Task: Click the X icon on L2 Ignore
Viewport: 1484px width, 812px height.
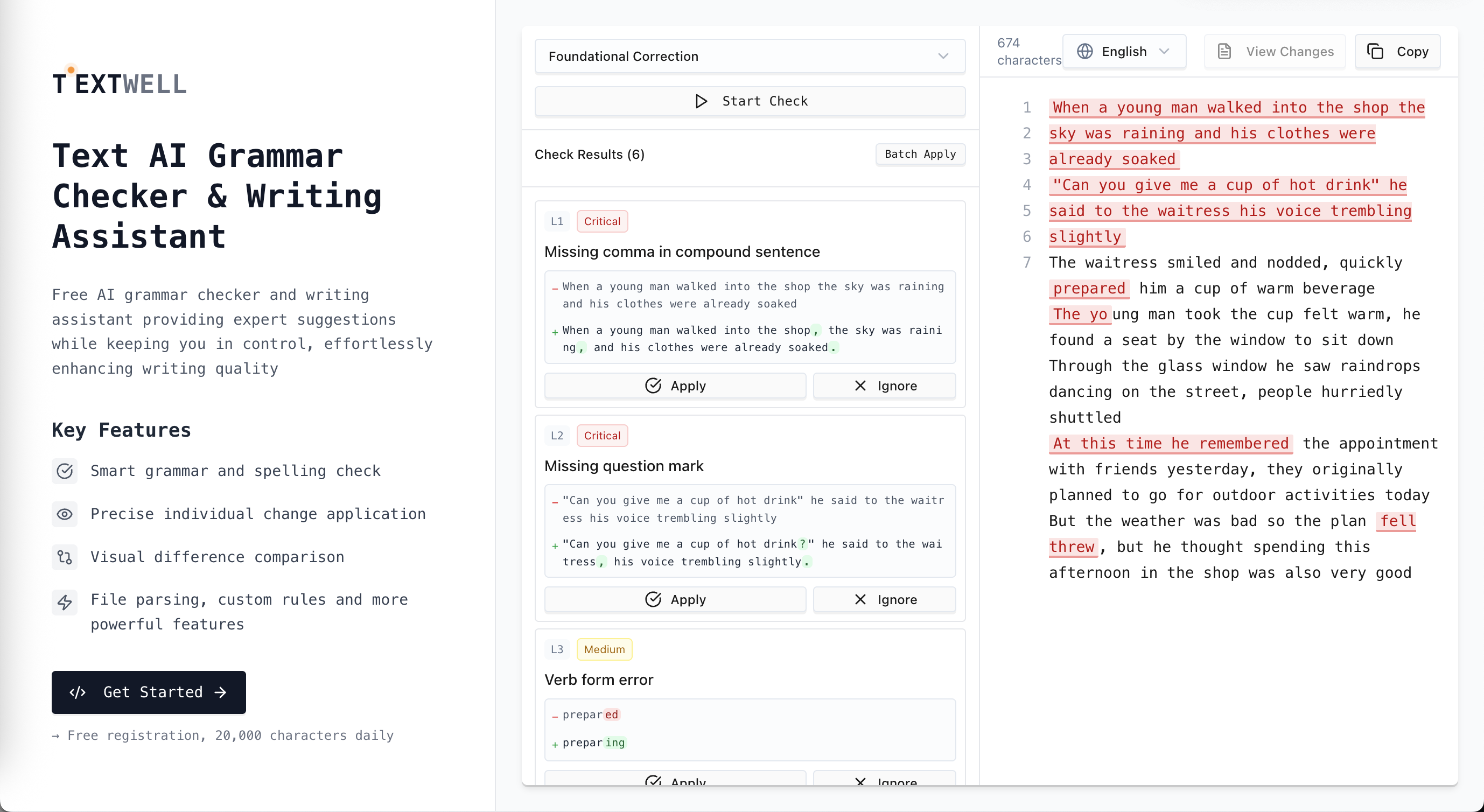Action: point(860,599)
